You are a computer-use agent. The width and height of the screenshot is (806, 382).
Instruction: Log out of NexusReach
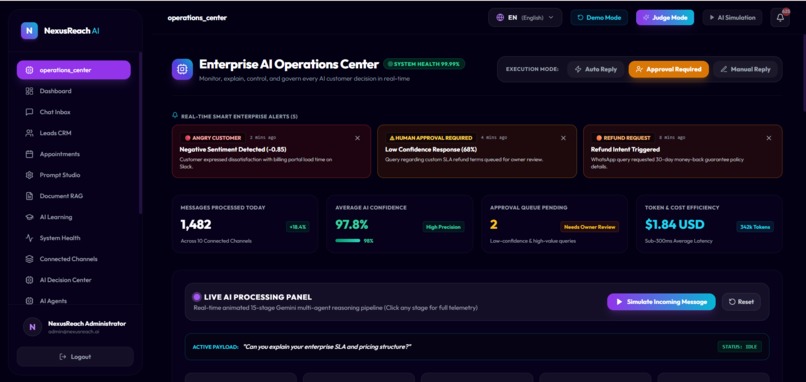tap(75, 357)
